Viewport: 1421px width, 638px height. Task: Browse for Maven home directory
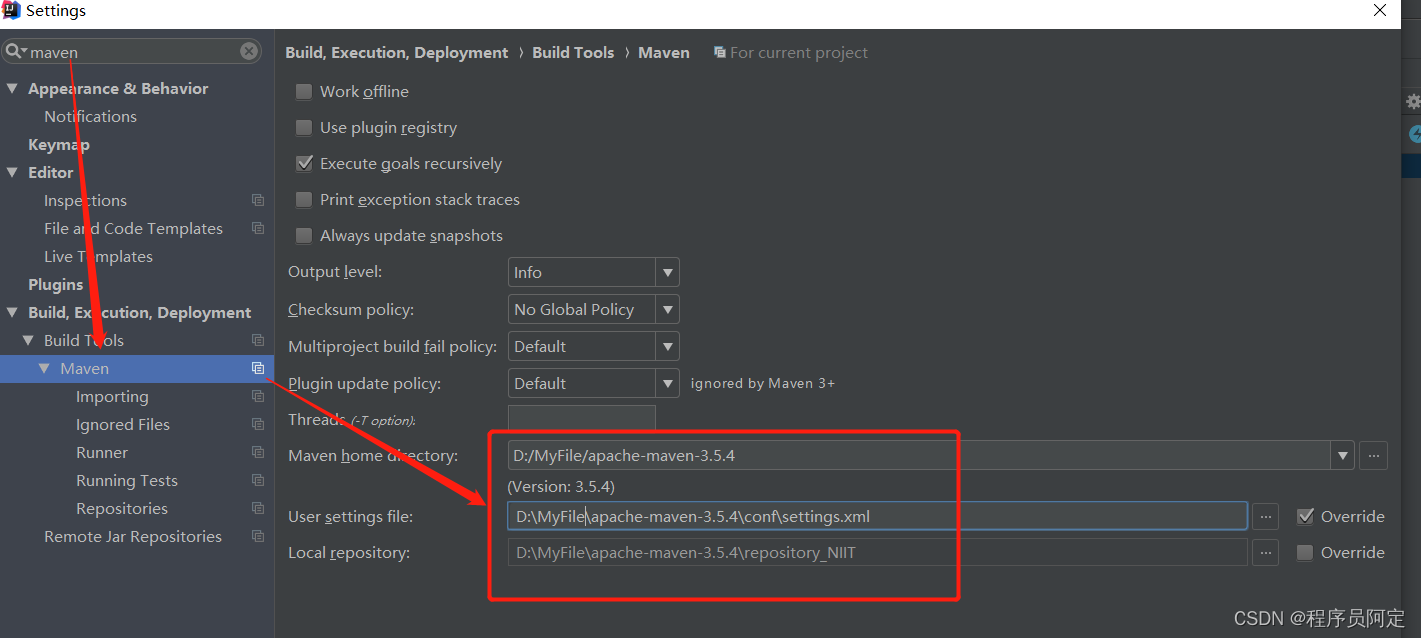click(1373, 455)
